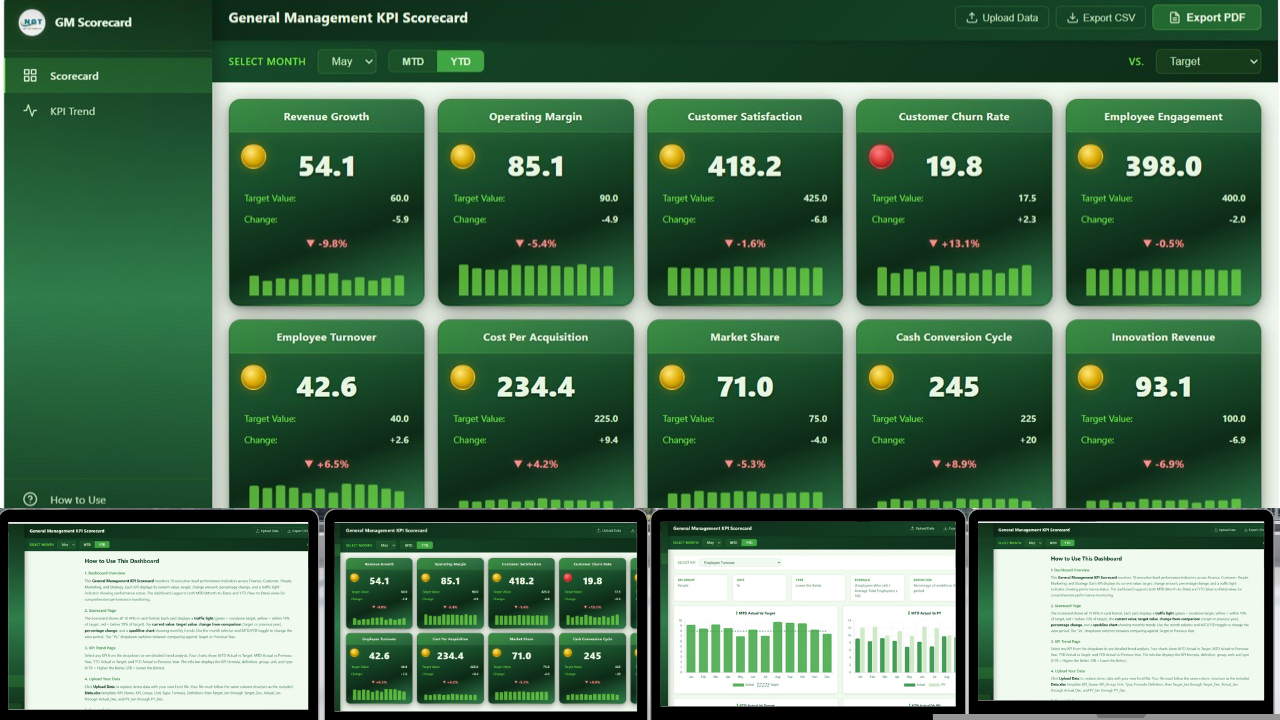This screenshot has width=1280, height=720.
Task: Click the Export PDF button
Action: click(x=1206, y=18)
